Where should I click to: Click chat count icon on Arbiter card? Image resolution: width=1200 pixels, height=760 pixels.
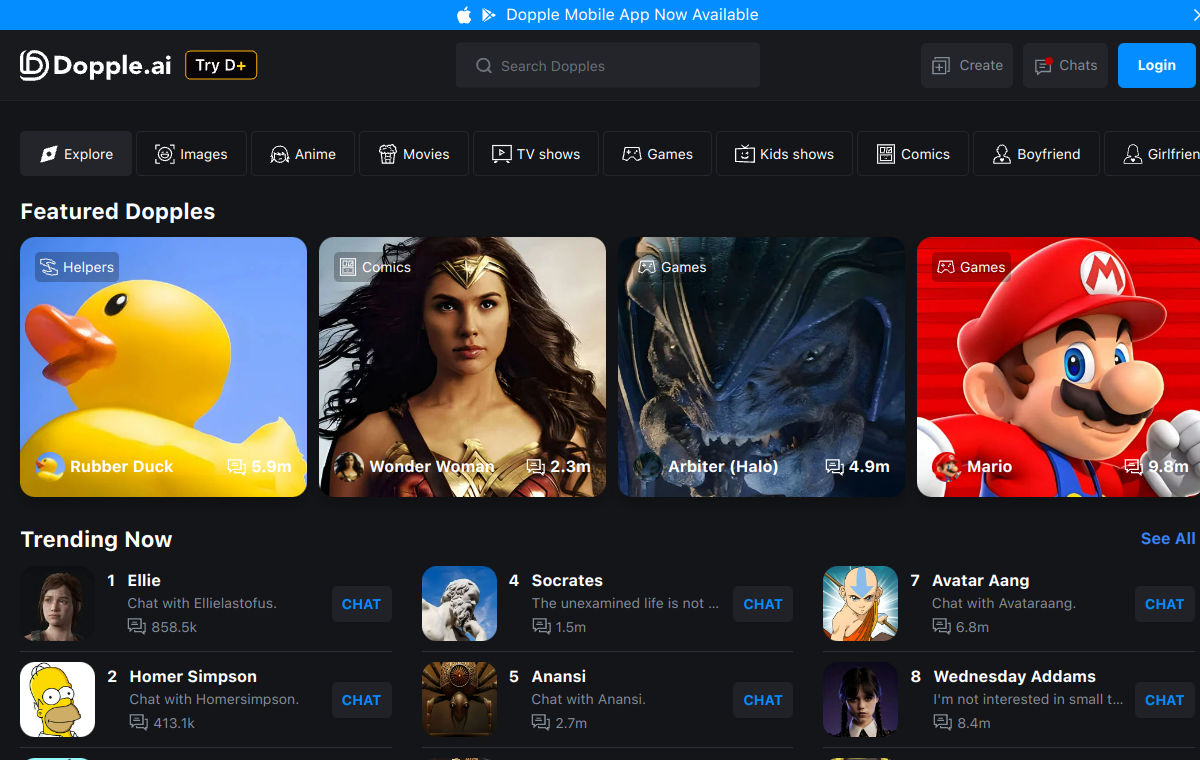pyautogui.click(x=834, y=467)
